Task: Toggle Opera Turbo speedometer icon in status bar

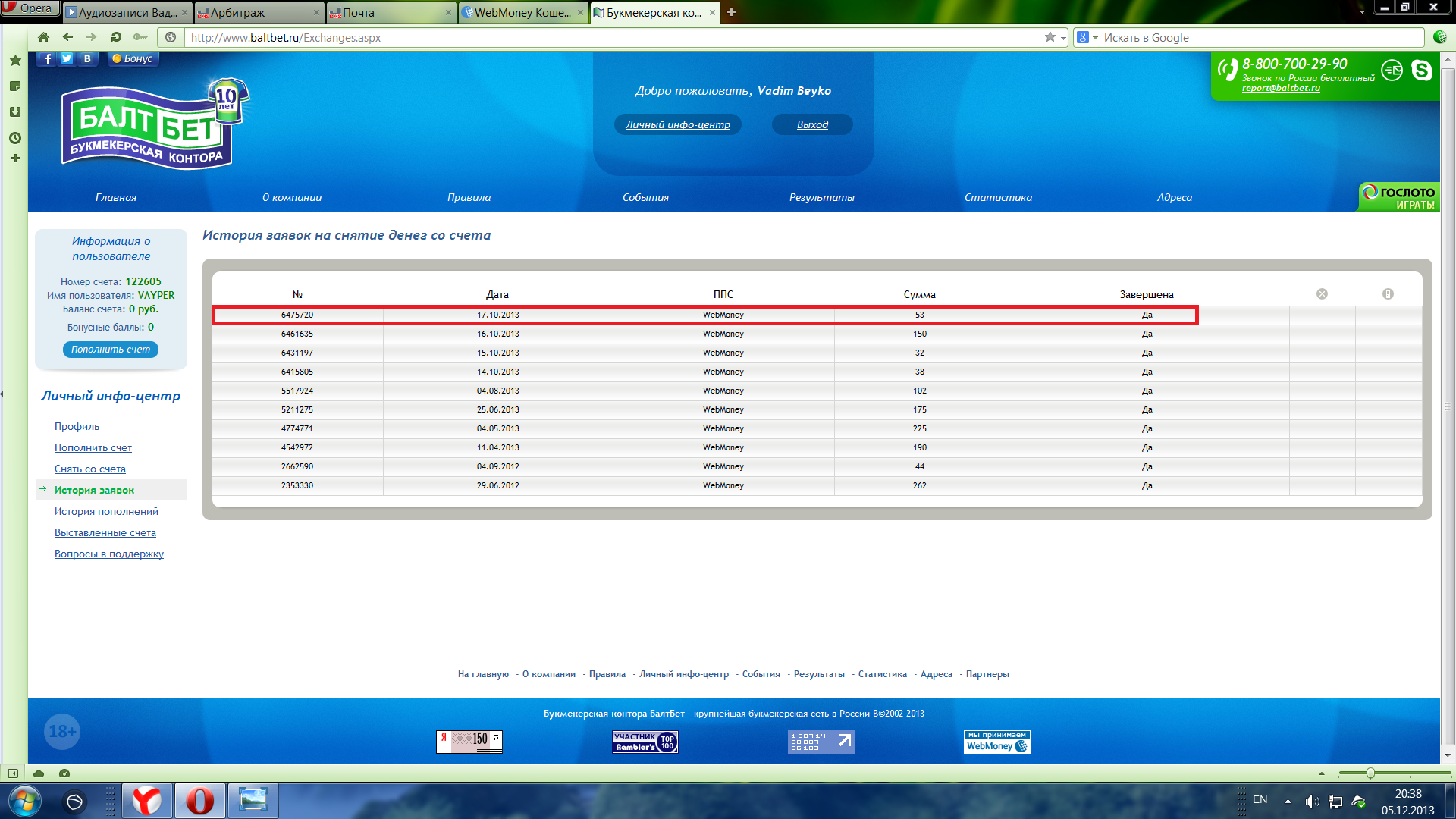Action: pyautogui.click(x=64, y=773)
